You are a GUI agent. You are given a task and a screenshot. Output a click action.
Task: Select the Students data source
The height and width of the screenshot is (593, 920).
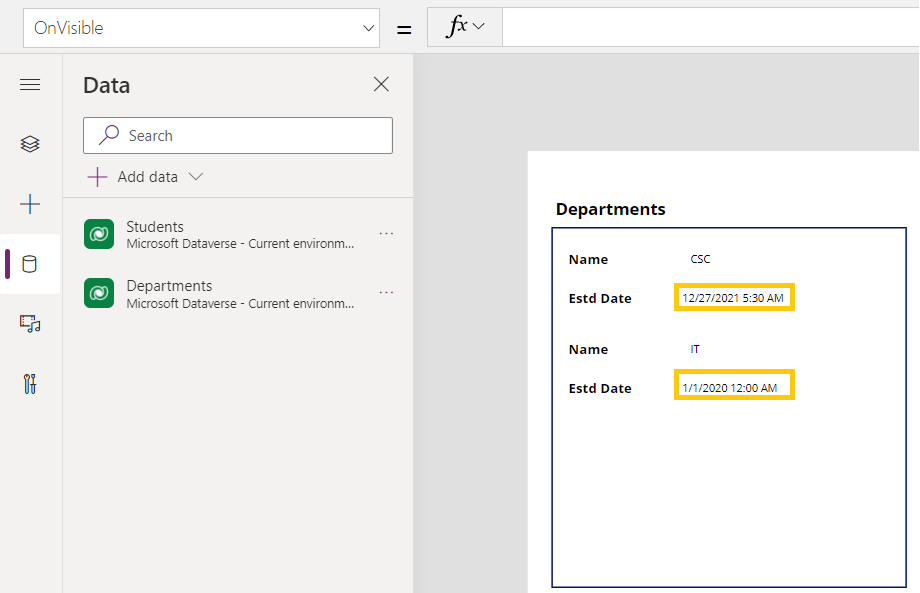coord(240,234)
